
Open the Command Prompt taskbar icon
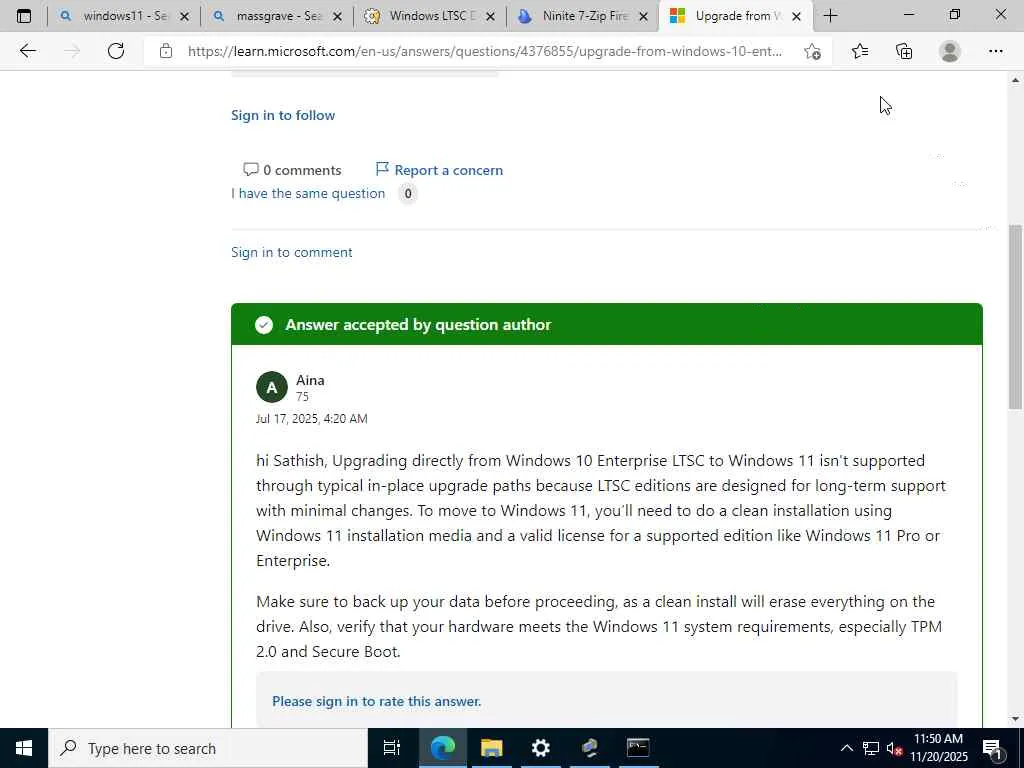point(638,748)
